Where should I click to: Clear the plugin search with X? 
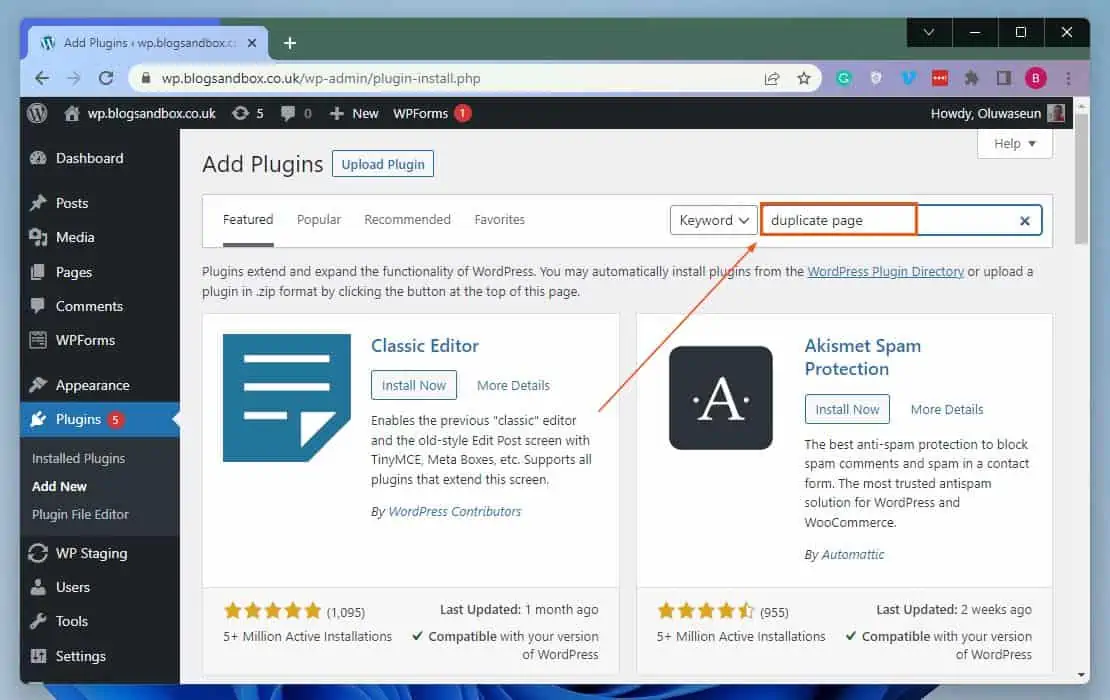click(x=1024, y=221)
